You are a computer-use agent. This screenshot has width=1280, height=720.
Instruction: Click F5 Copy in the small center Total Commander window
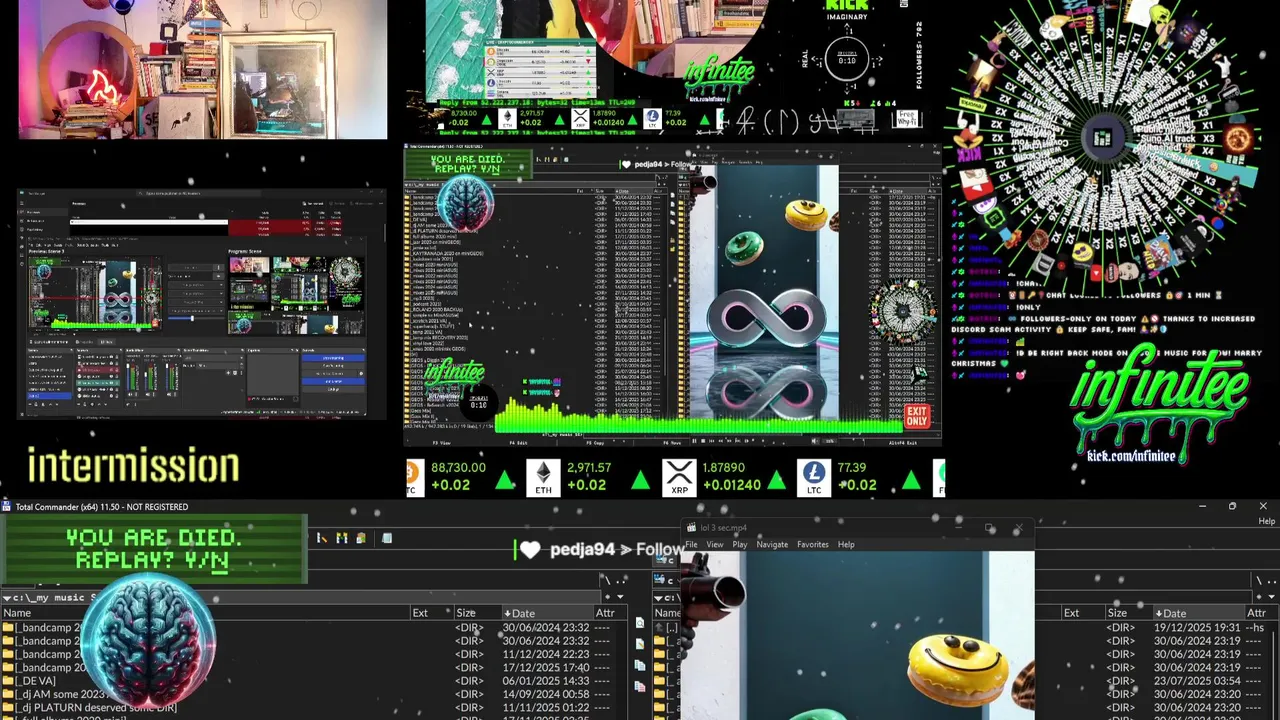(x=595, y=441)
